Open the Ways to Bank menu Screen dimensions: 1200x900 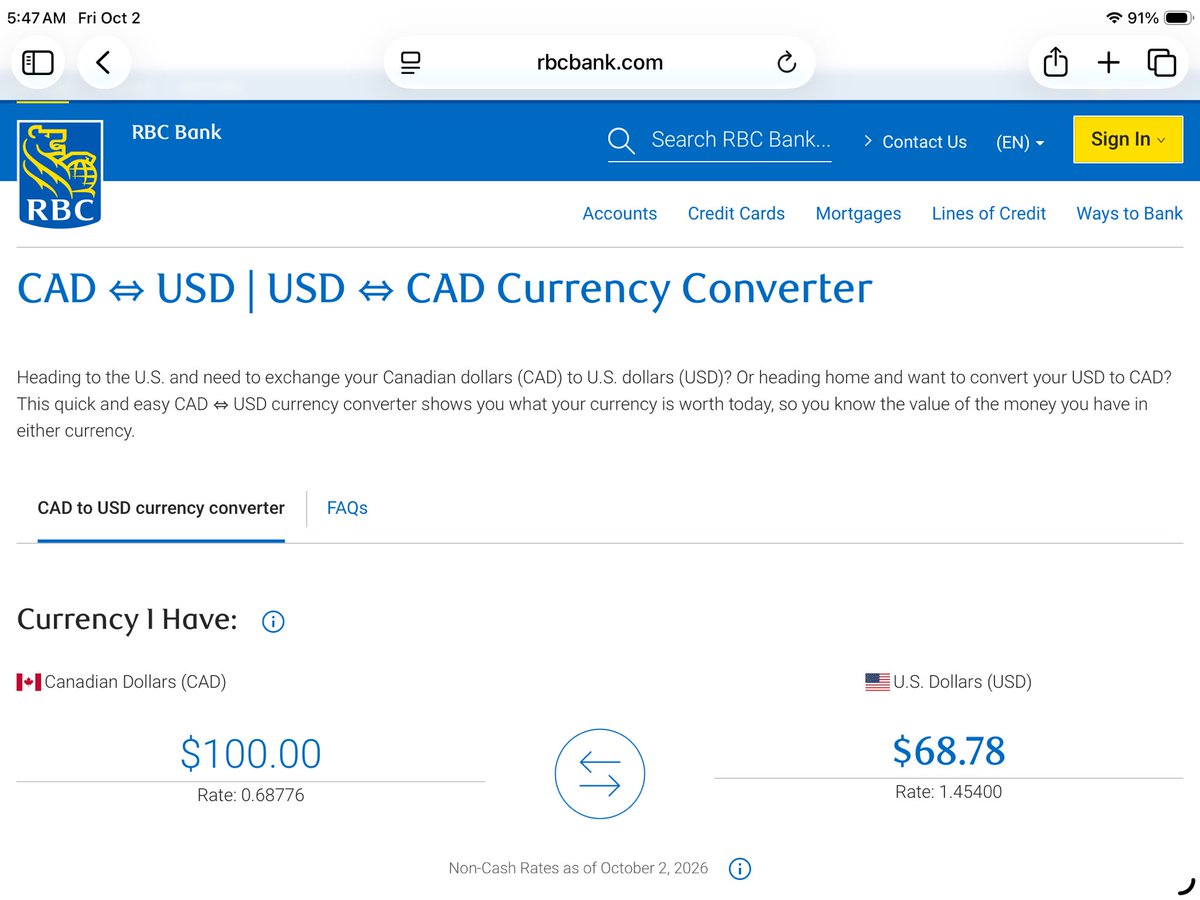pyautogui.click(x=1129, y=213)
